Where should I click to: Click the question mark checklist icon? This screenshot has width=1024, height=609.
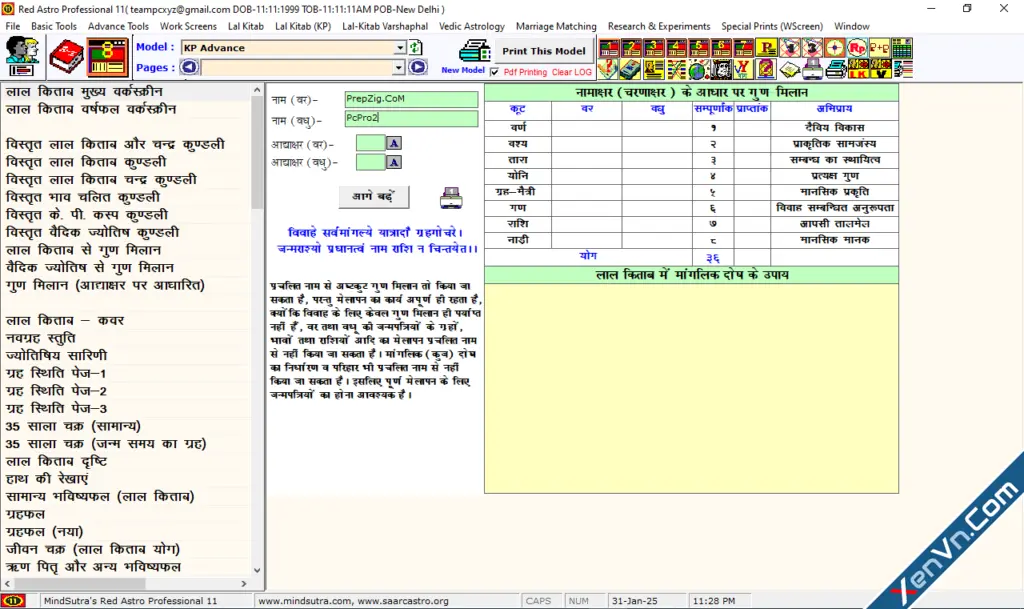click(608, 69)
